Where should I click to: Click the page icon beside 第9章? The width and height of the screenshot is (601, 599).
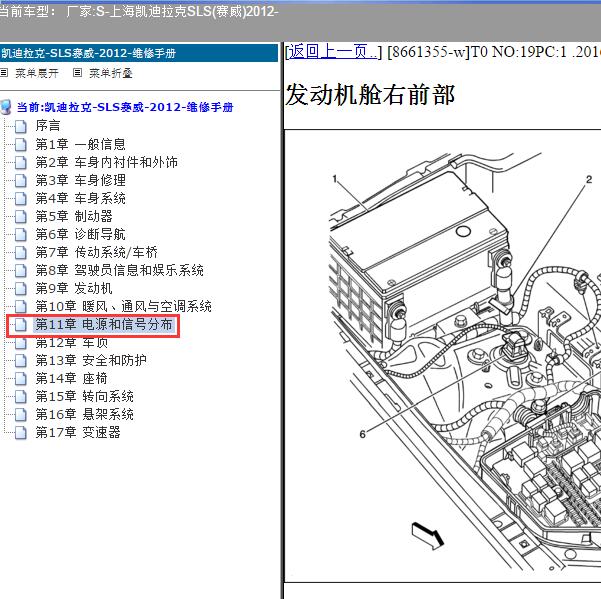click(21, 289)
